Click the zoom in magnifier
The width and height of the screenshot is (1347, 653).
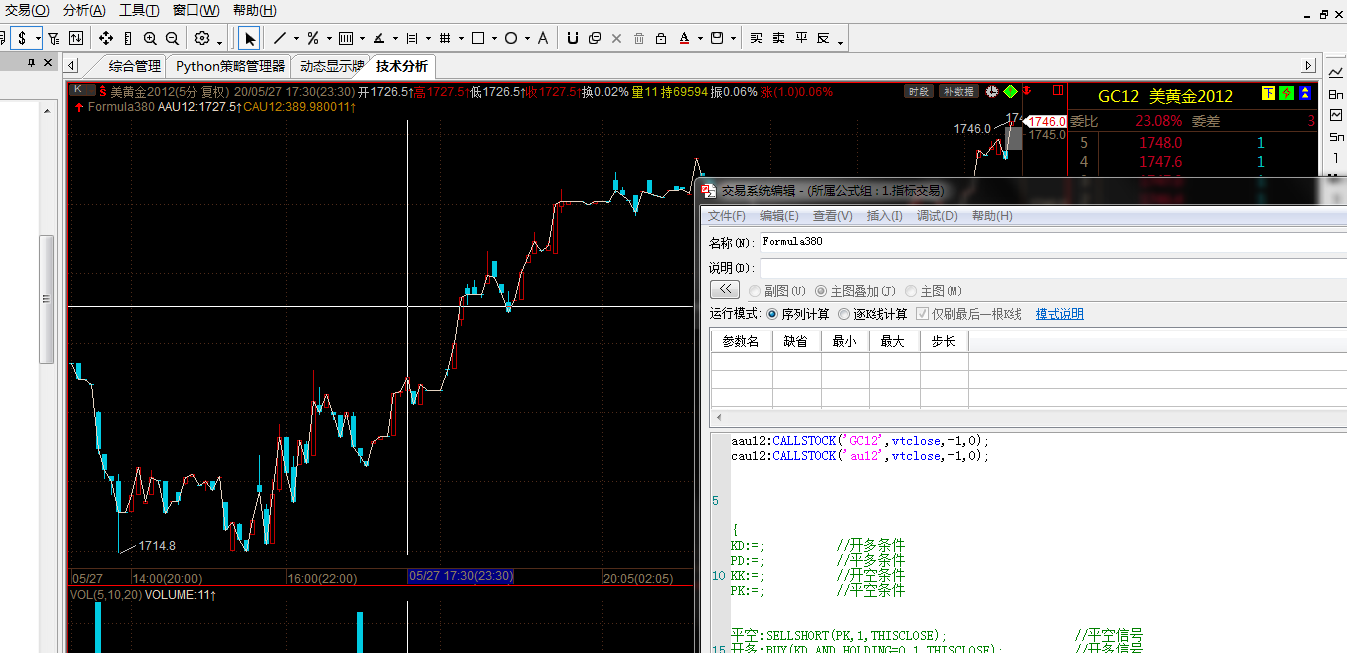pyautogui.click(x=150, y=38)
